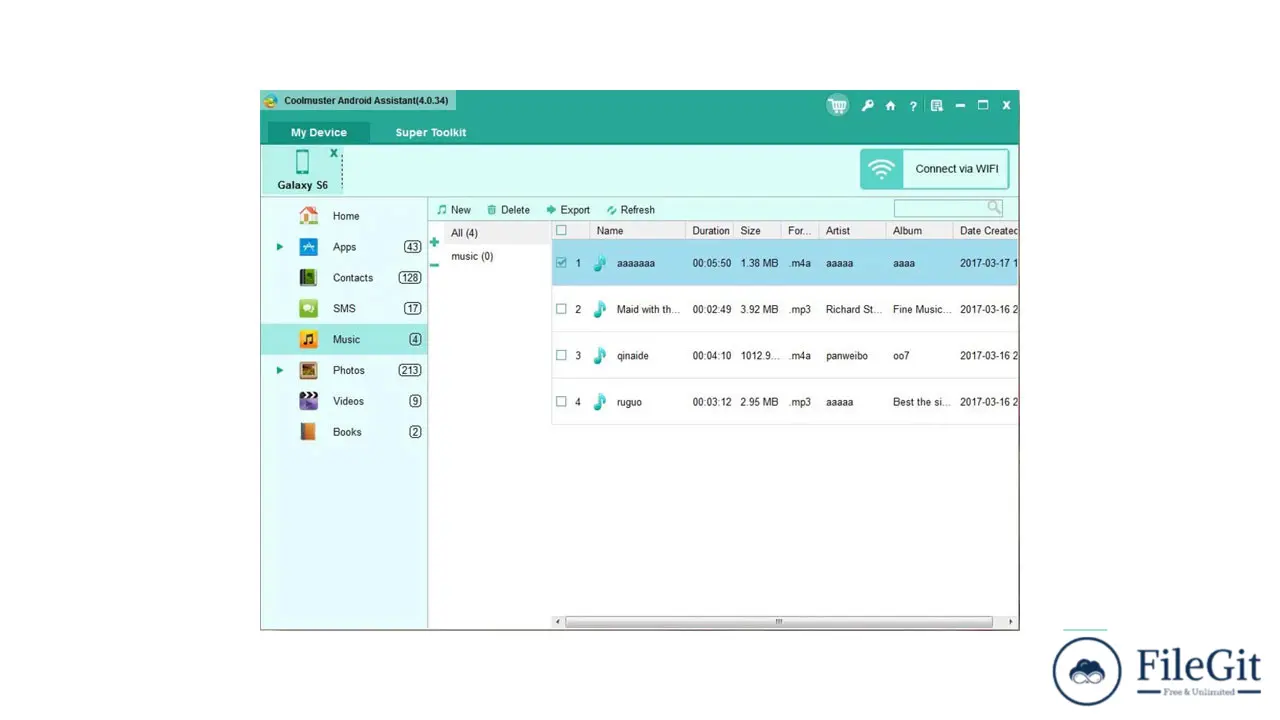
Task: Open the shopping cart purchase icon
Action: coord(837,105)
